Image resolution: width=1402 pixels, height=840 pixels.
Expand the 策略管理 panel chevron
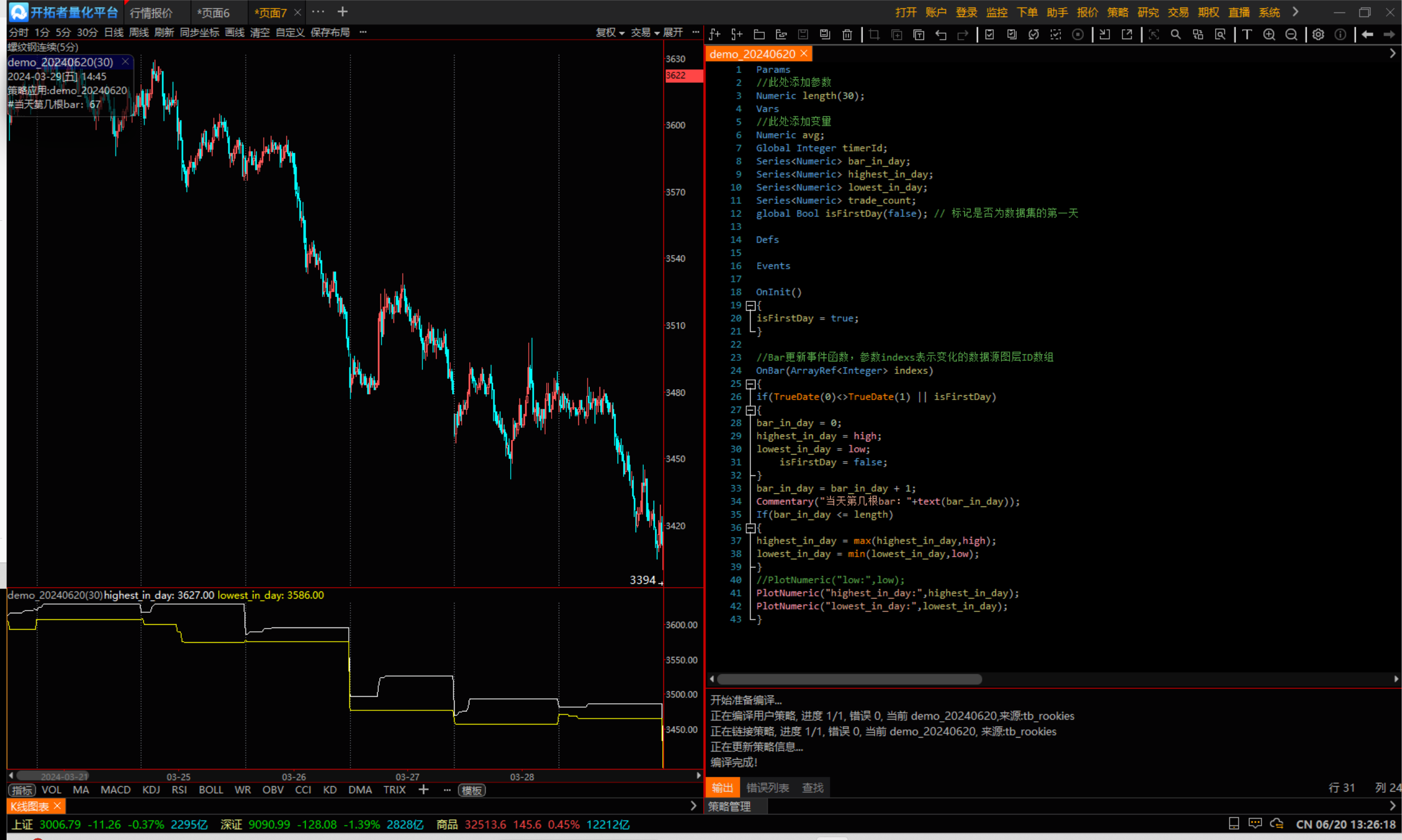1392,806
